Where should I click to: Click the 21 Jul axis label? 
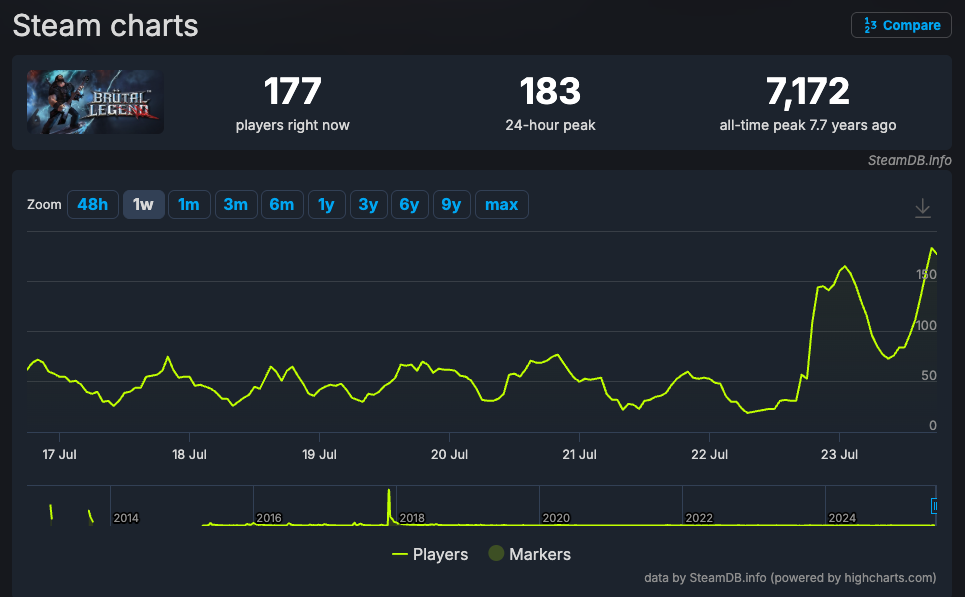[x=579, y=454]
